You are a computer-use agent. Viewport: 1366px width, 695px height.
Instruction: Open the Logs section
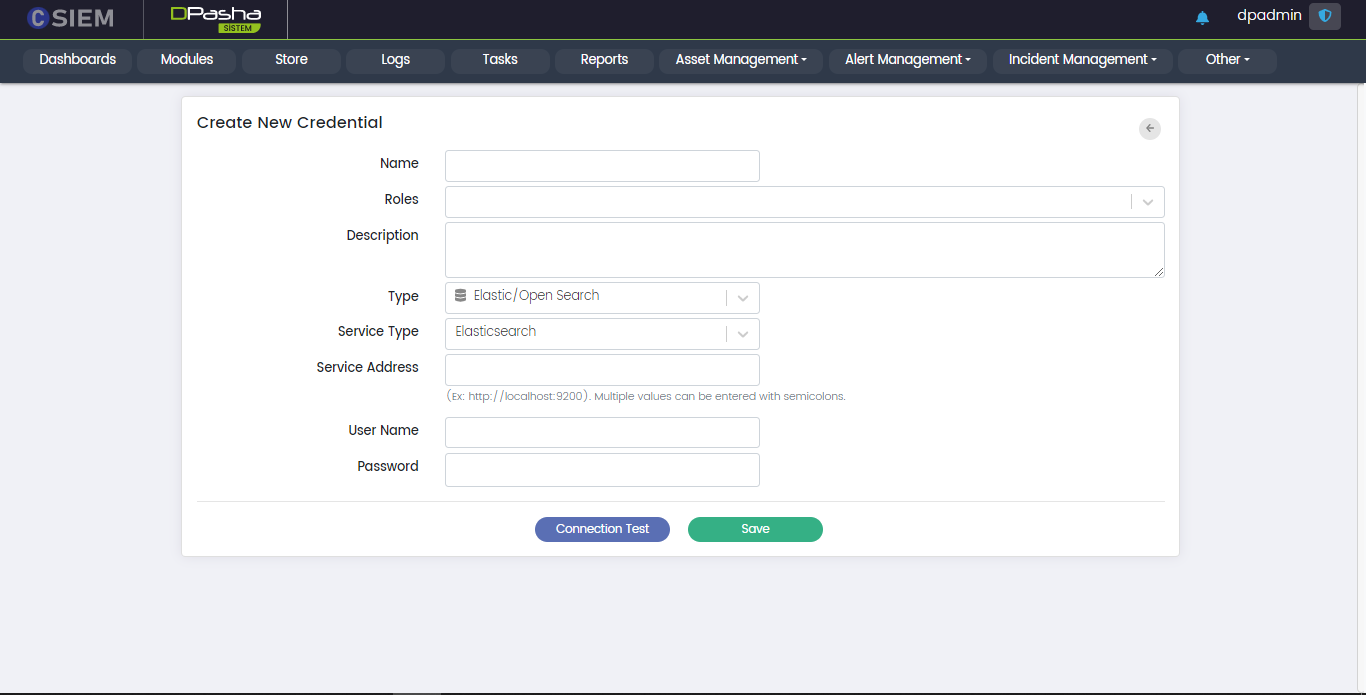[395, 60]
